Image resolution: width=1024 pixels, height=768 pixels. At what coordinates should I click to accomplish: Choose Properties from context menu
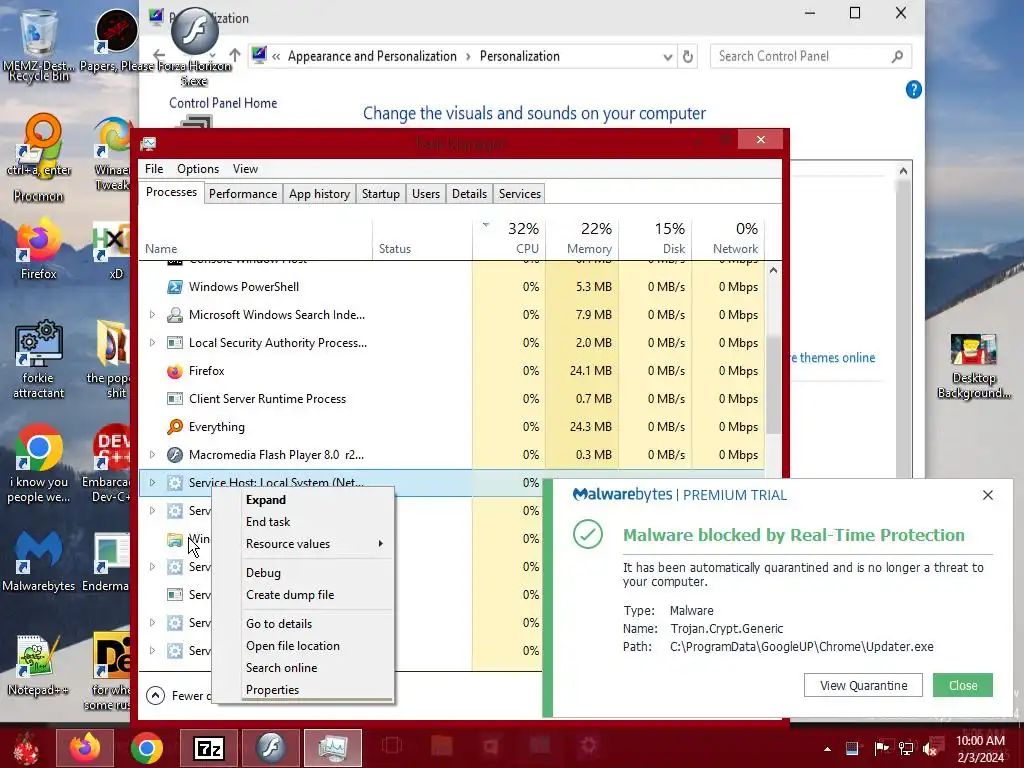point(304,690)
